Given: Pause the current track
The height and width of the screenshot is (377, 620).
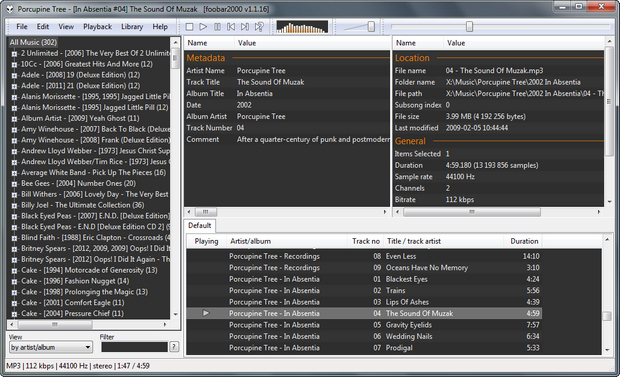Looking at the screenshot, I should tap(217, 27).
